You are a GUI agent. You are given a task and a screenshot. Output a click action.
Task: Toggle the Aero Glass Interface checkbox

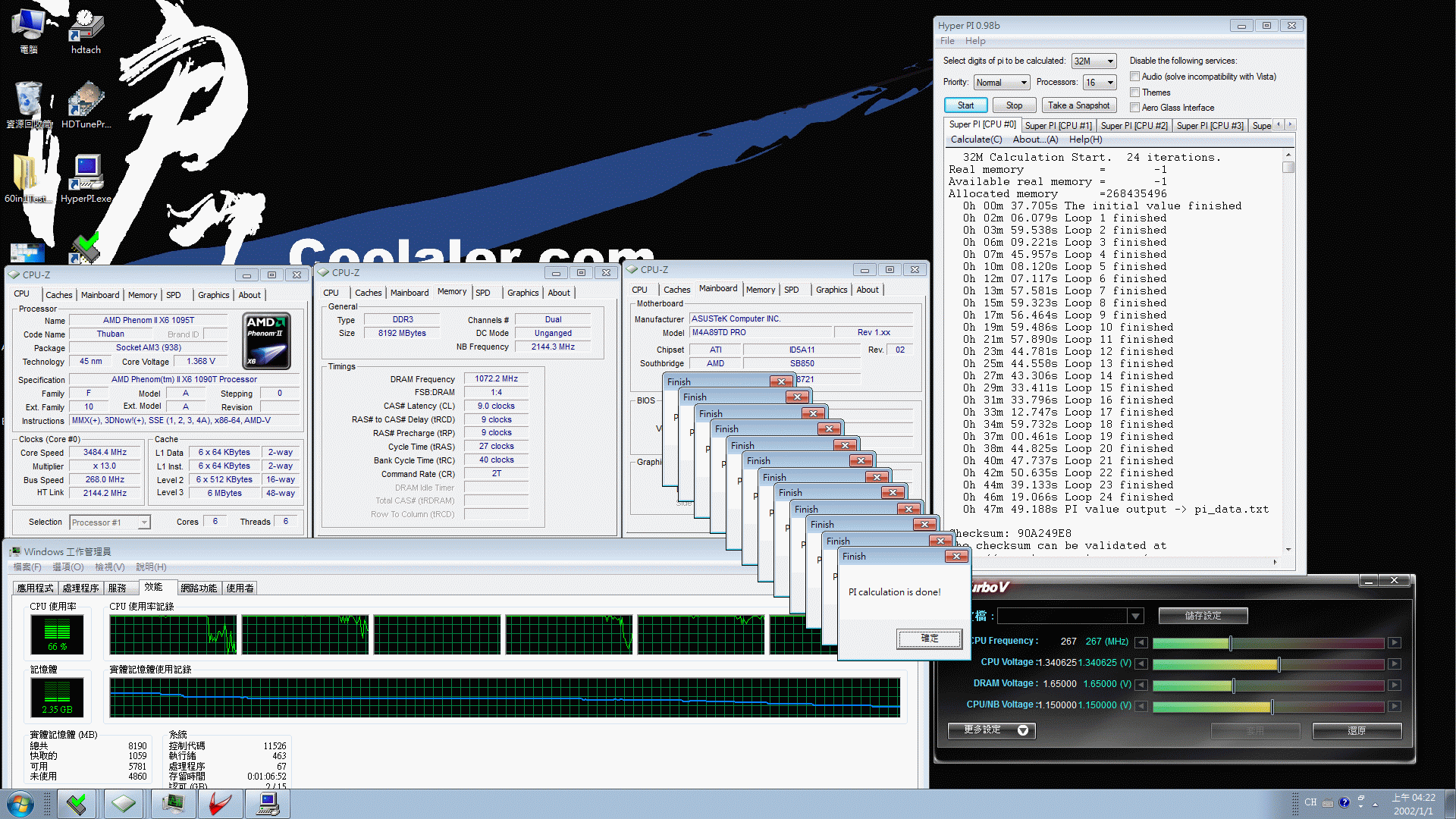point(1135,108)
